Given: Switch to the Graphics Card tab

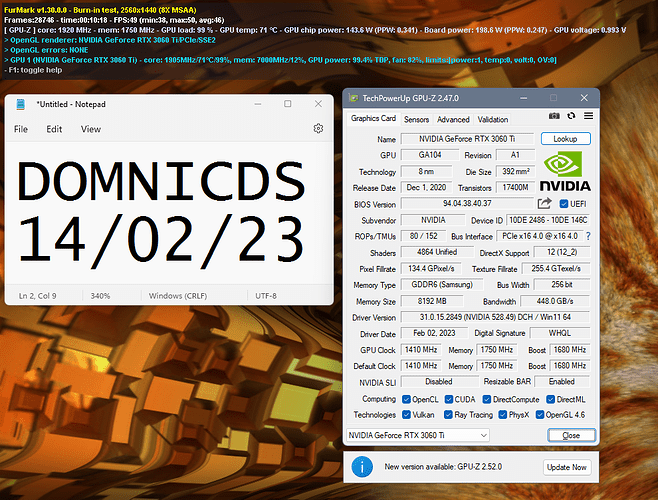Looking at the screenshot, I should 373,119.
